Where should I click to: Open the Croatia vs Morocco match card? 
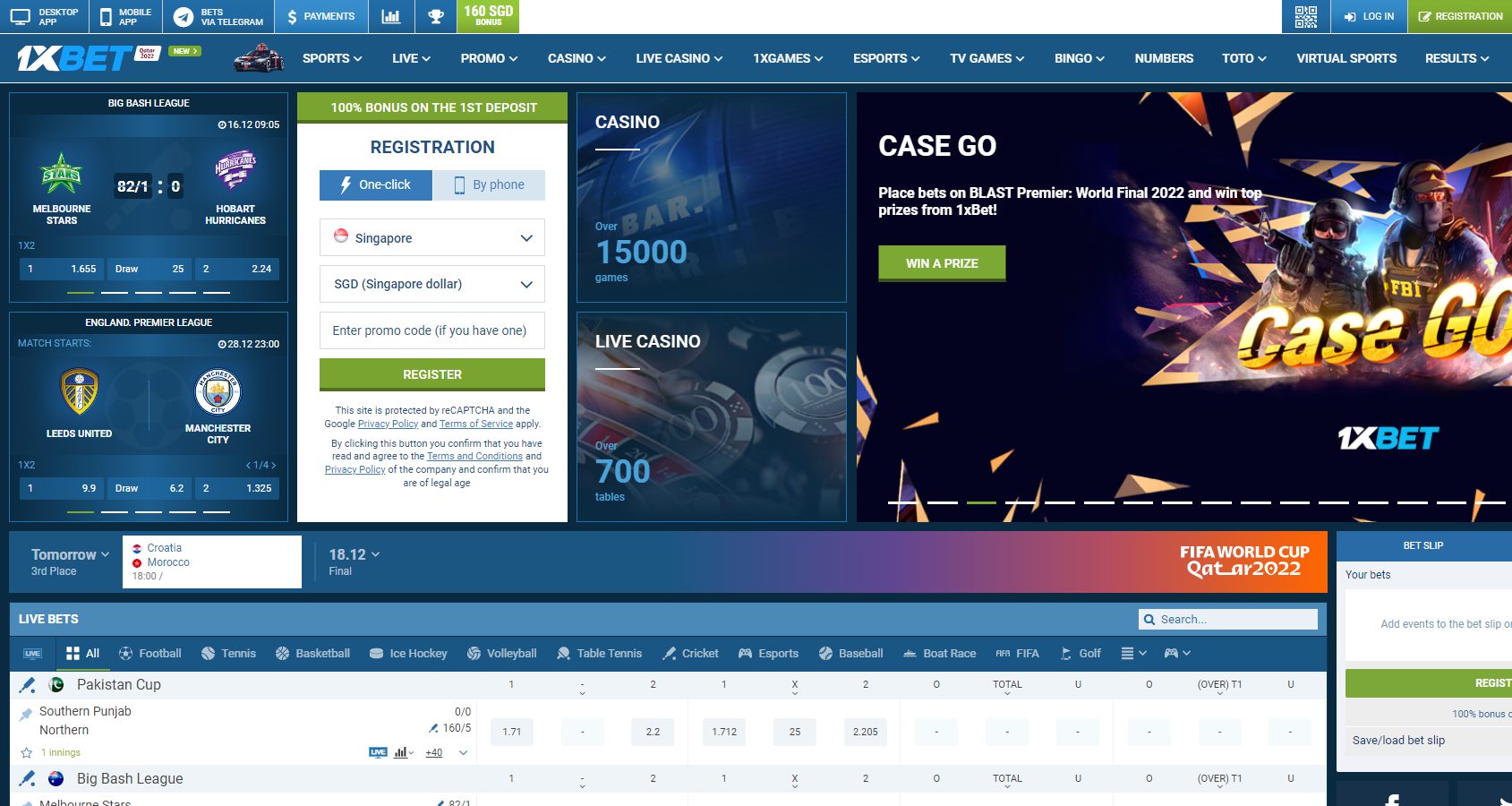pyautogui.click(x=212, y=562)
